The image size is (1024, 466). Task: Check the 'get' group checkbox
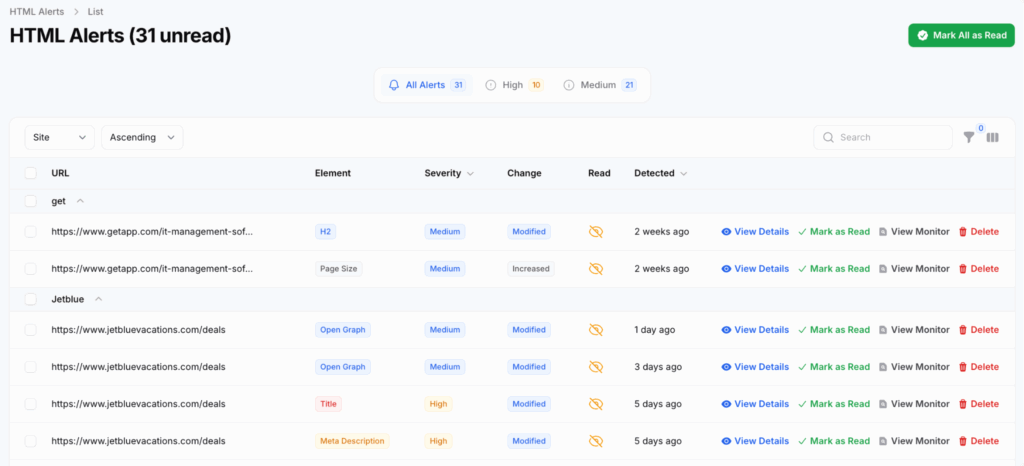(x=31, y=201)
